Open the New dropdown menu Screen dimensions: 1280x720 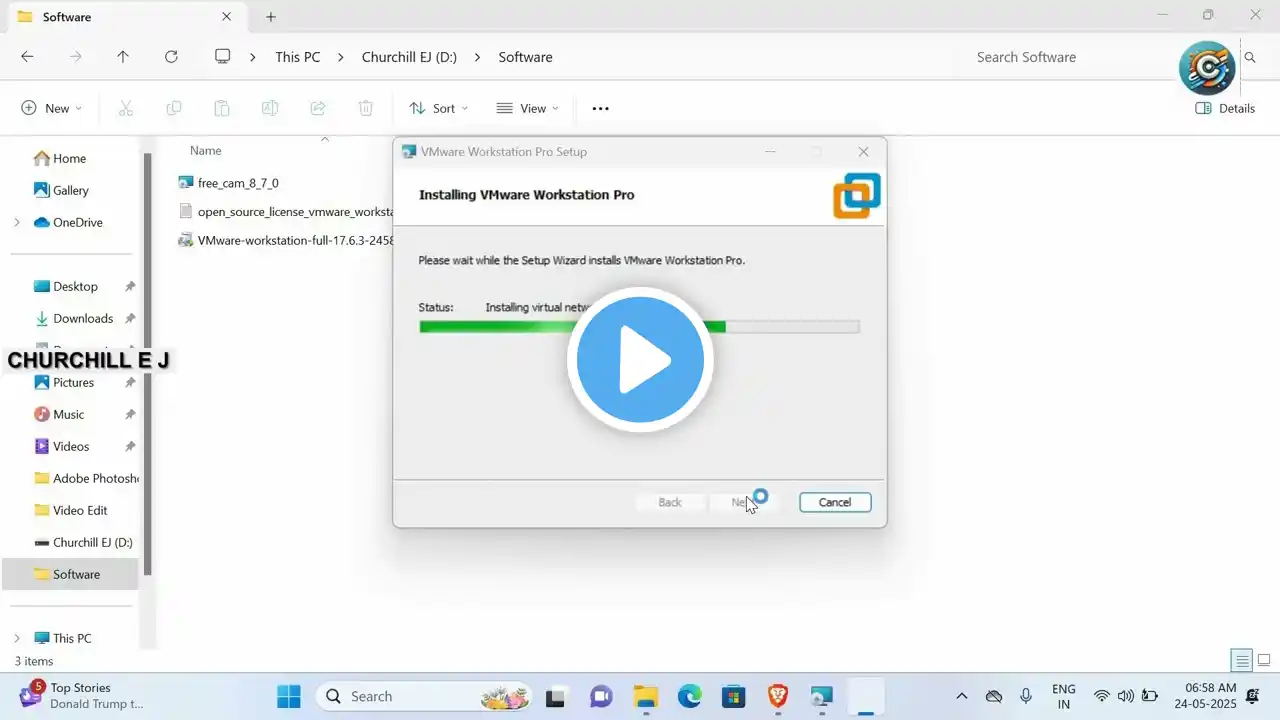pos(51,108)
